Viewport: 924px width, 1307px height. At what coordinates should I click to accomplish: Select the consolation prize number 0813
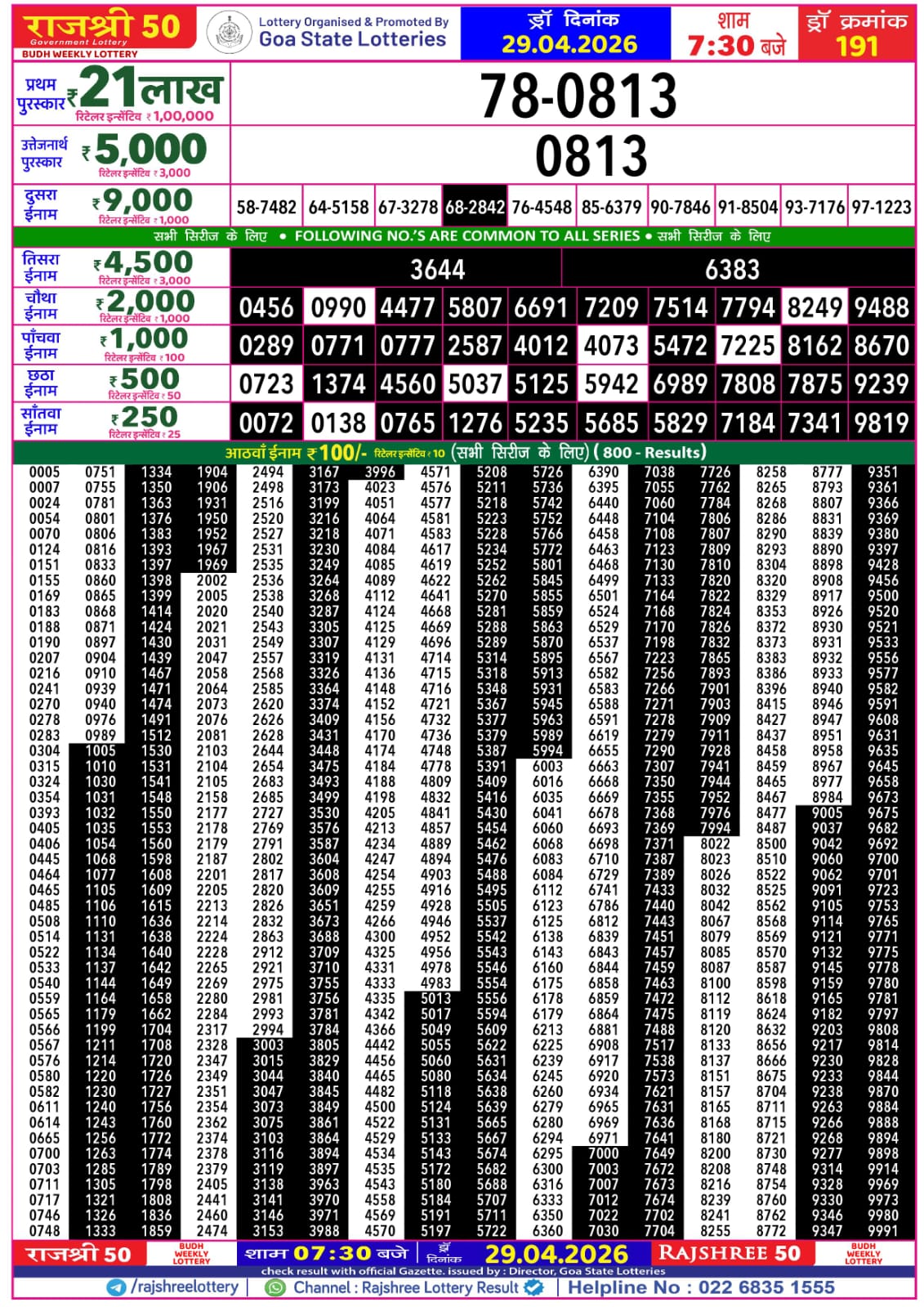pos(591,156)
